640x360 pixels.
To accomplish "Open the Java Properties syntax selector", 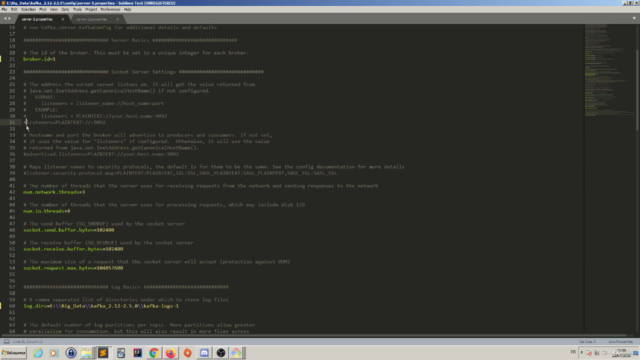I will pyautogui.click(x=620, y=342).
